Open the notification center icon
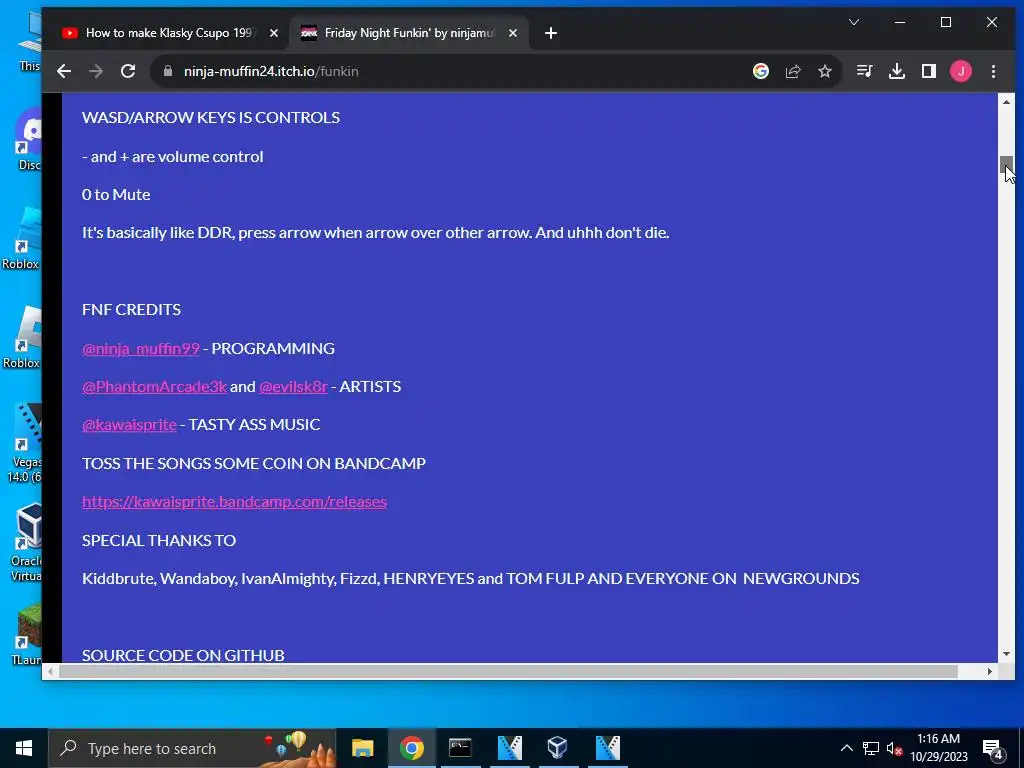This screenshot has height=768, width=1024. [x=993, y=748]
